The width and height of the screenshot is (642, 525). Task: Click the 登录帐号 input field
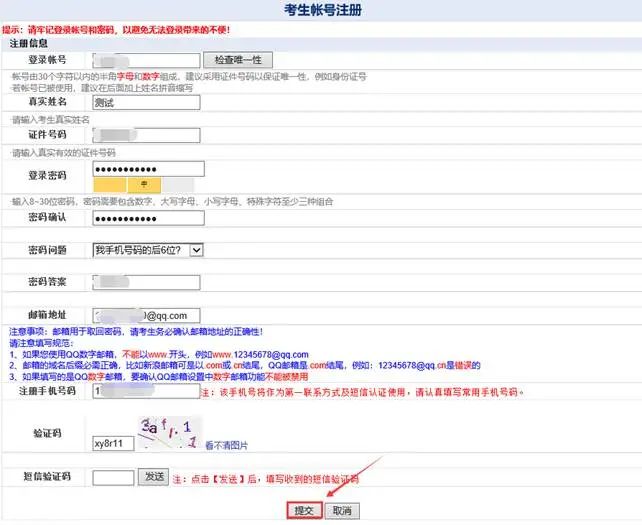coord(146,61)
